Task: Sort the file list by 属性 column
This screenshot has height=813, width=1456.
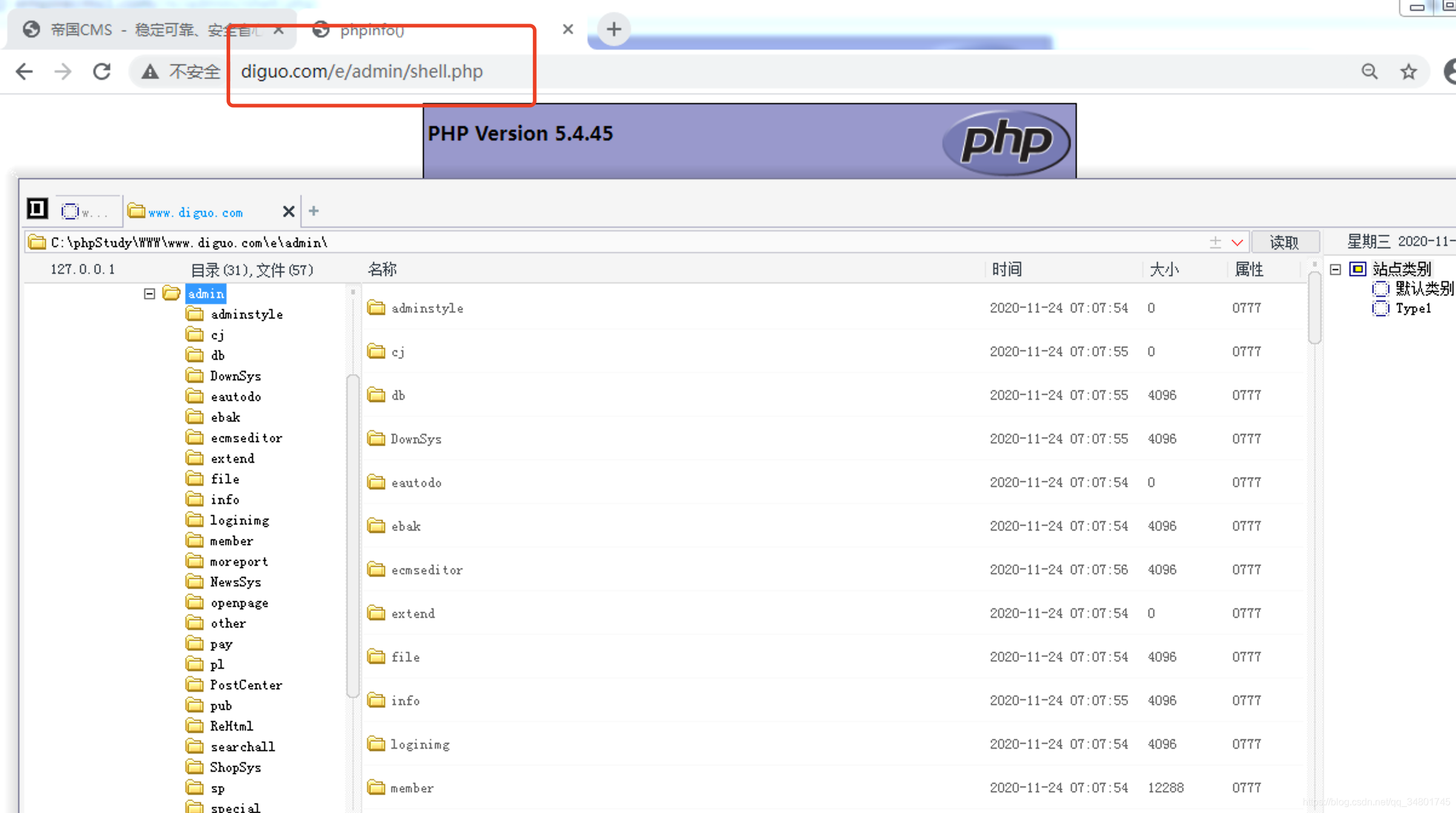Action: click(x=1249, y=270)
